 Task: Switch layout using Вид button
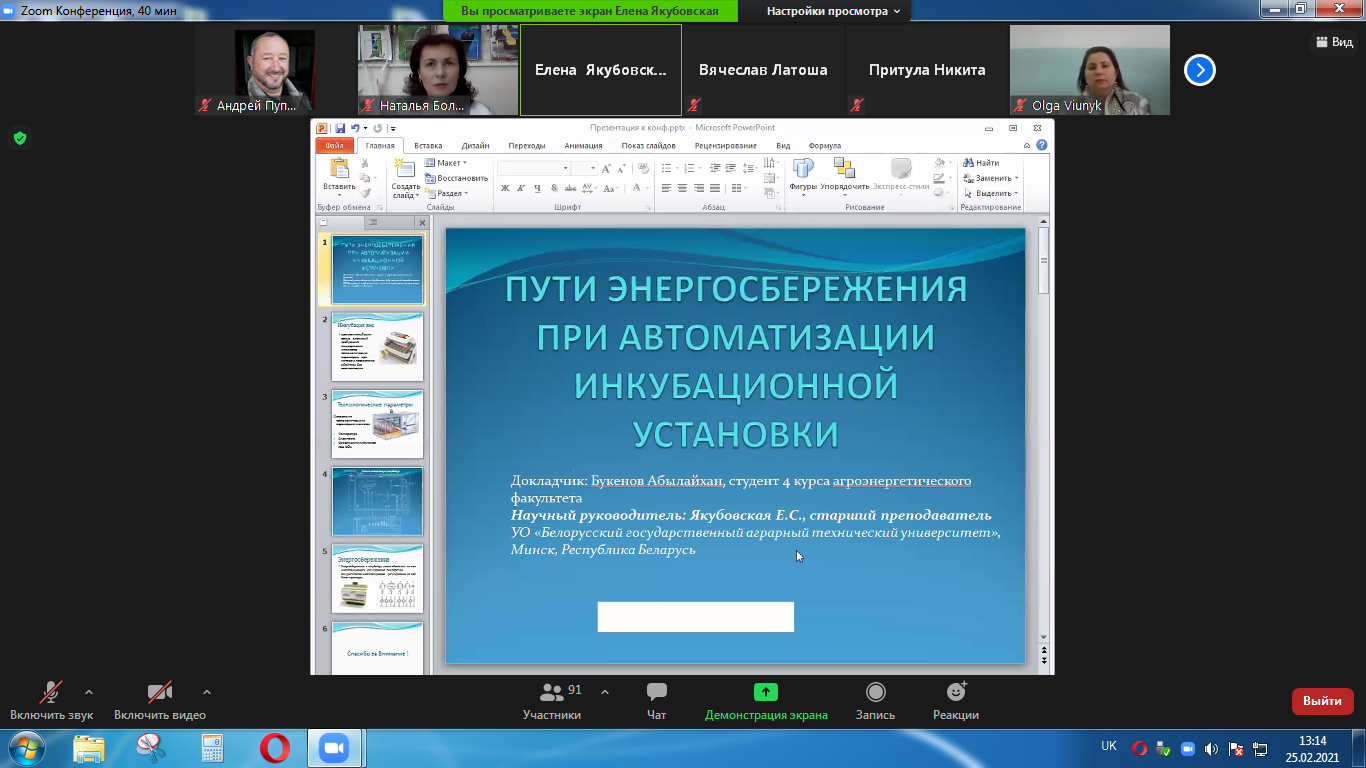click(1333, 42)
